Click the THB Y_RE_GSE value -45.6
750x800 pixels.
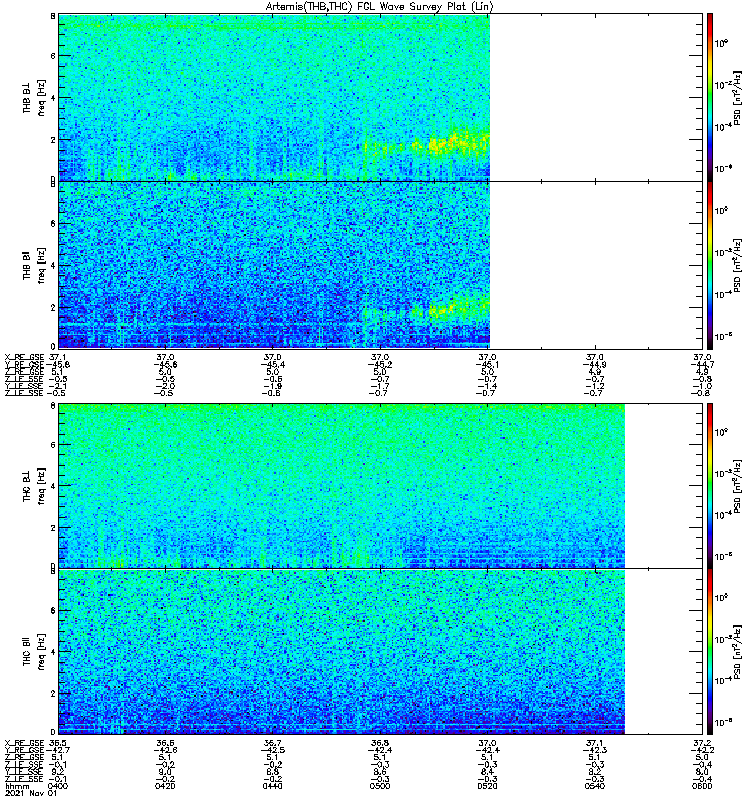[x=165, y=365]
